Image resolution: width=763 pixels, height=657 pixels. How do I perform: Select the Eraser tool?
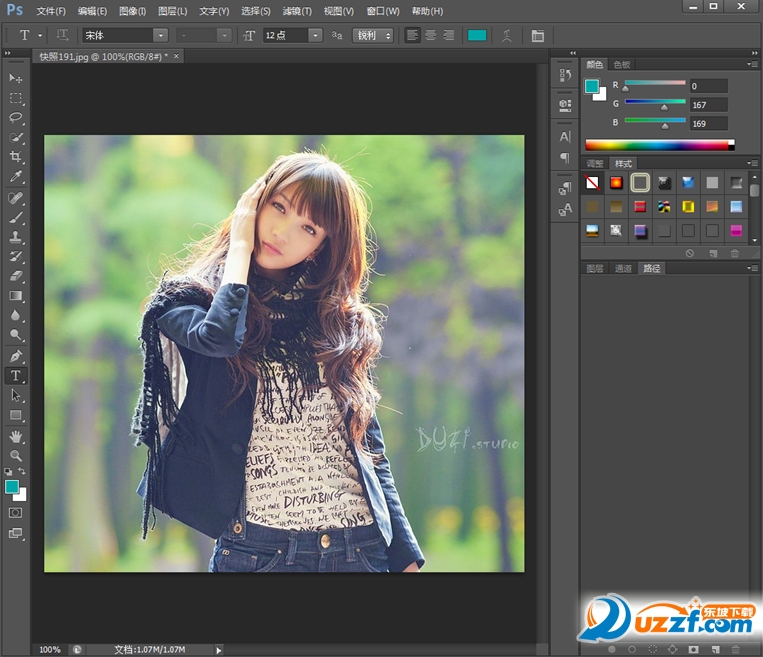[x=16, y=276]
